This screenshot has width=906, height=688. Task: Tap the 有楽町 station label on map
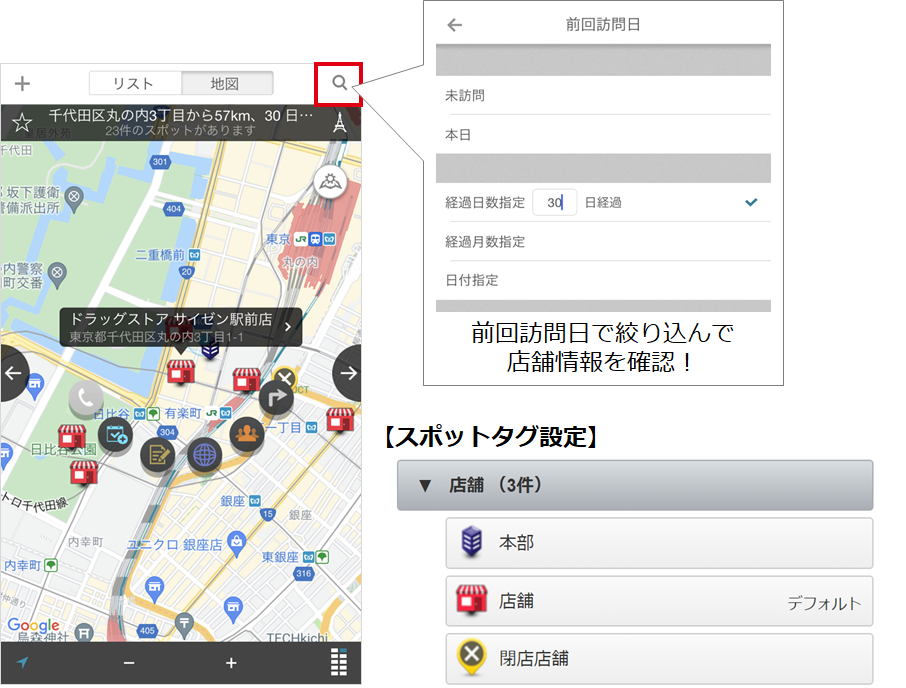pyautogui.click(x=183, y=413)
